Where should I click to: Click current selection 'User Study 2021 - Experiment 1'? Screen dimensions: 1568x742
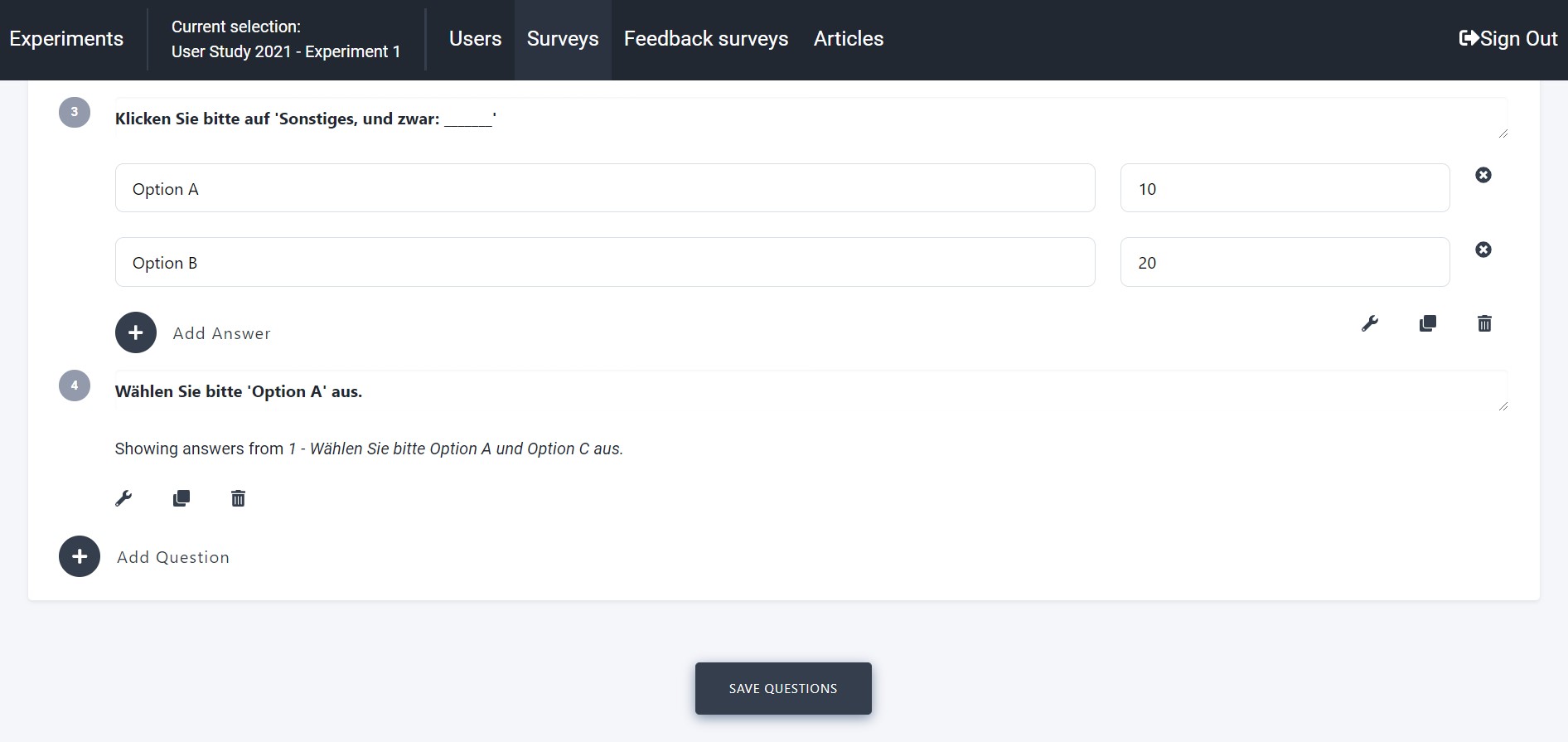click(286, 39)
